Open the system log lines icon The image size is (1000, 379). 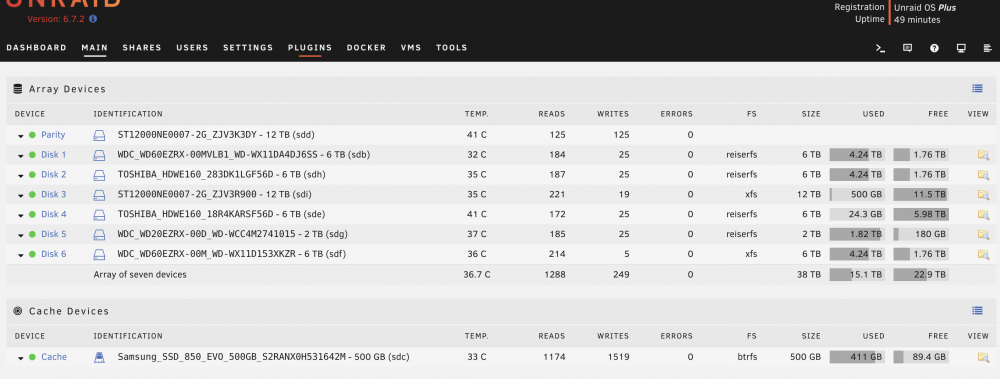tap(988, 48)
